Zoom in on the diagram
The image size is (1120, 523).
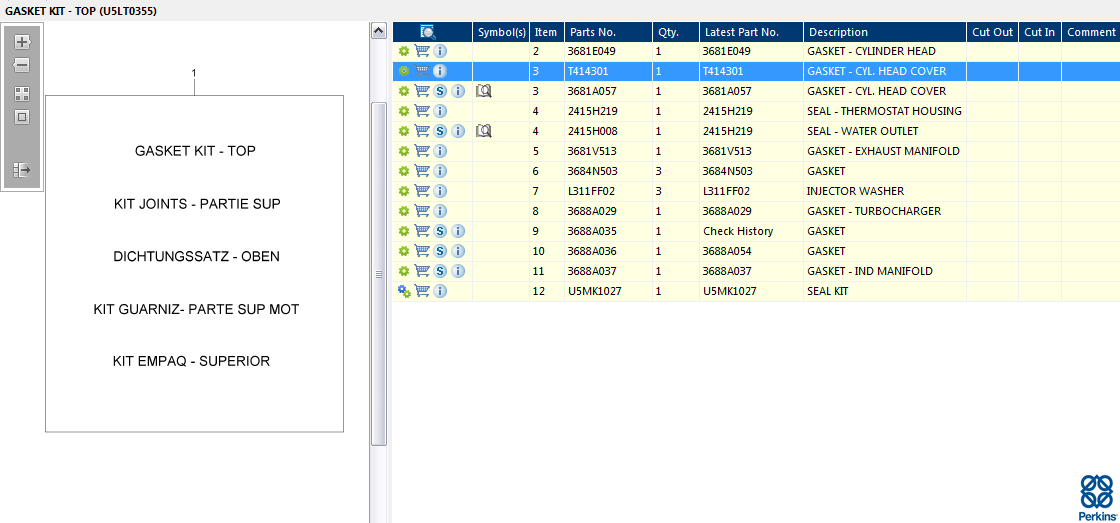22,42
